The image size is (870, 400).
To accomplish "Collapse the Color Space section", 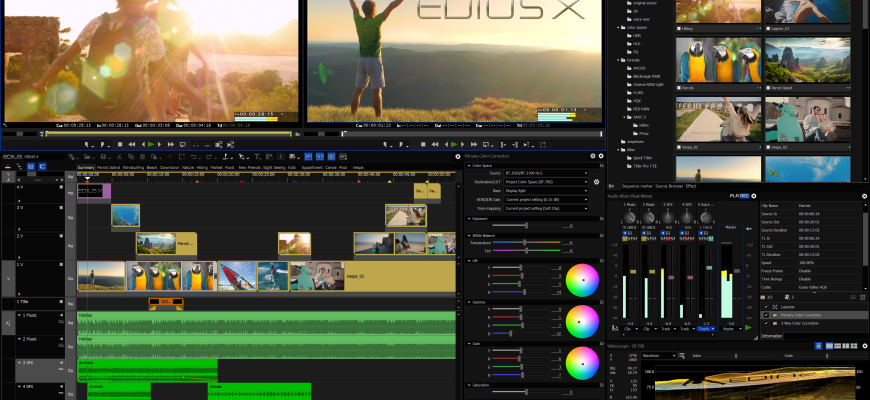I will [468, 165].
